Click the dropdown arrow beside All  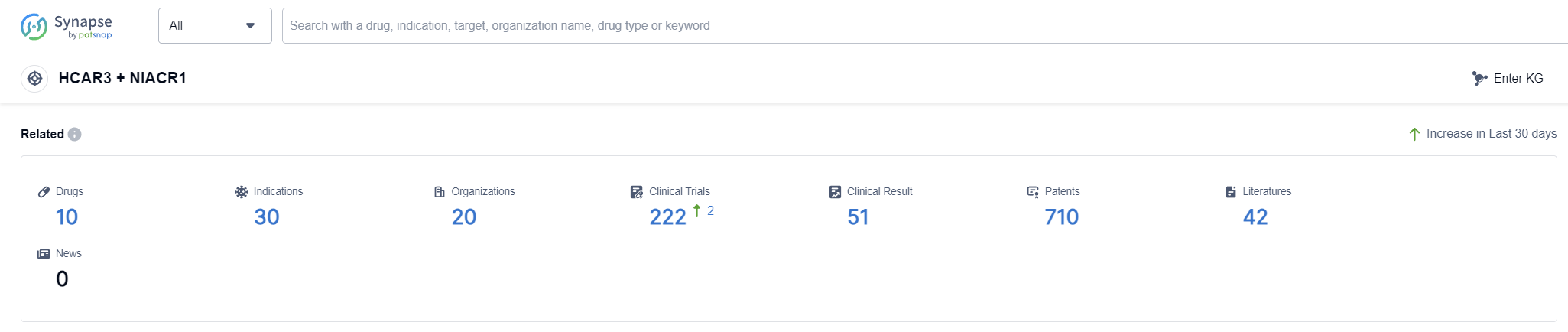250,26
